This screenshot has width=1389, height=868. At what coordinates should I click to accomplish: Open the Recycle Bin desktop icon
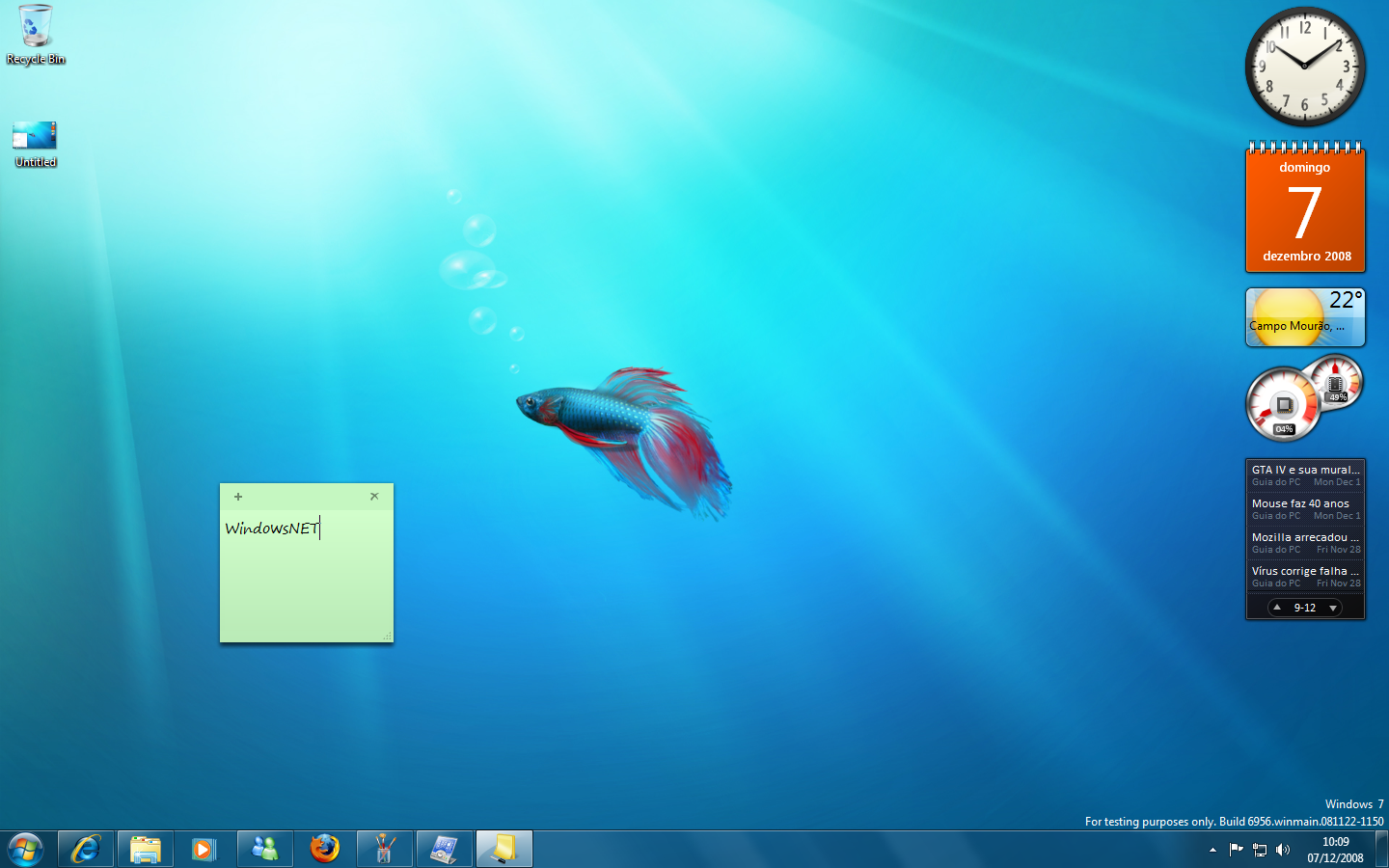click(x=36, y=36)
